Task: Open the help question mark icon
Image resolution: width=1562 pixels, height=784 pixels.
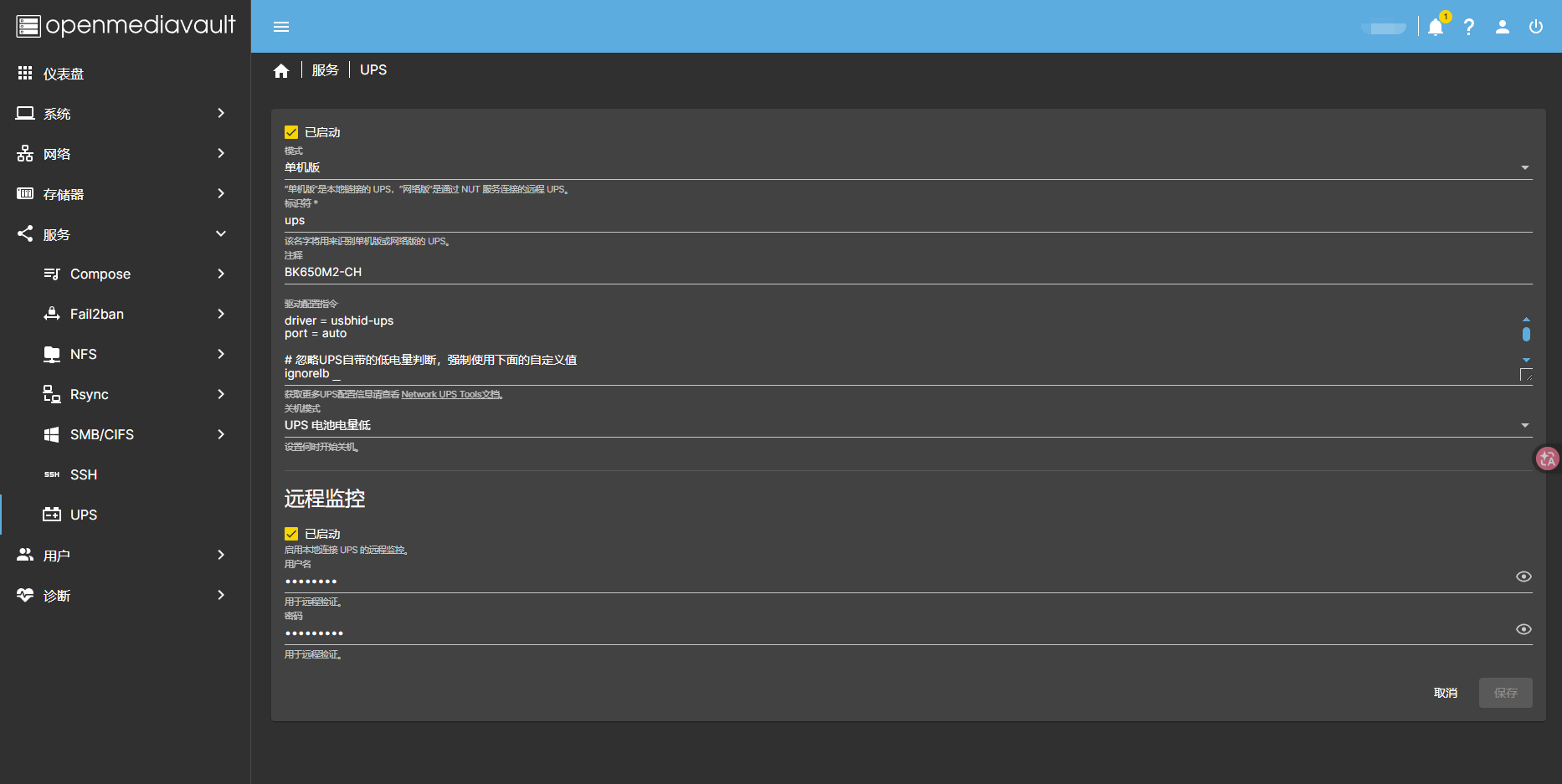Action: click(1469, 27)
